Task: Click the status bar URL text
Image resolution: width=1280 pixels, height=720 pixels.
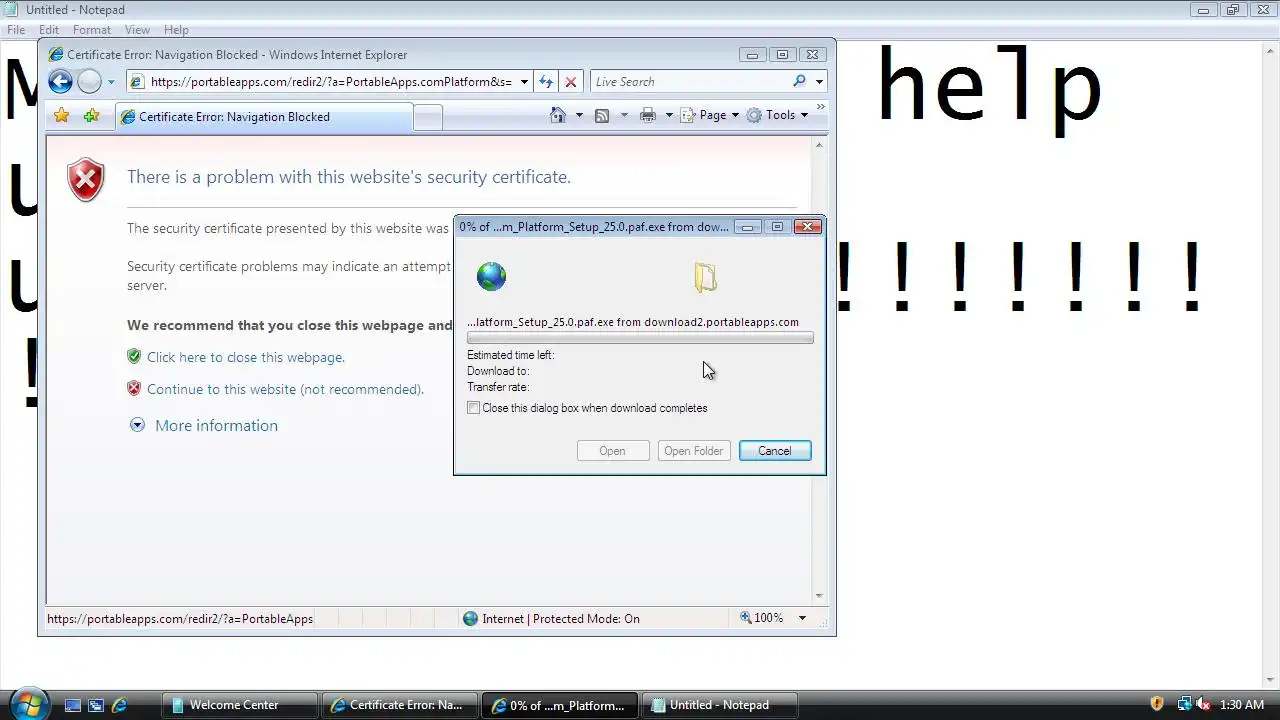Action: (x=180, y=619)
